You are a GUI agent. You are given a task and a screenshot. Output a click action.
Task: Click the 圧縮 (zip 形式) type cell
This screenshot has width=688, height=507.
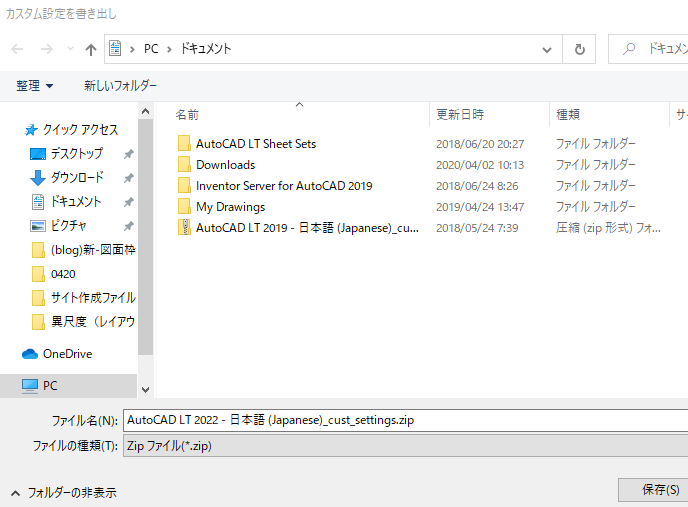click(608, 228)
